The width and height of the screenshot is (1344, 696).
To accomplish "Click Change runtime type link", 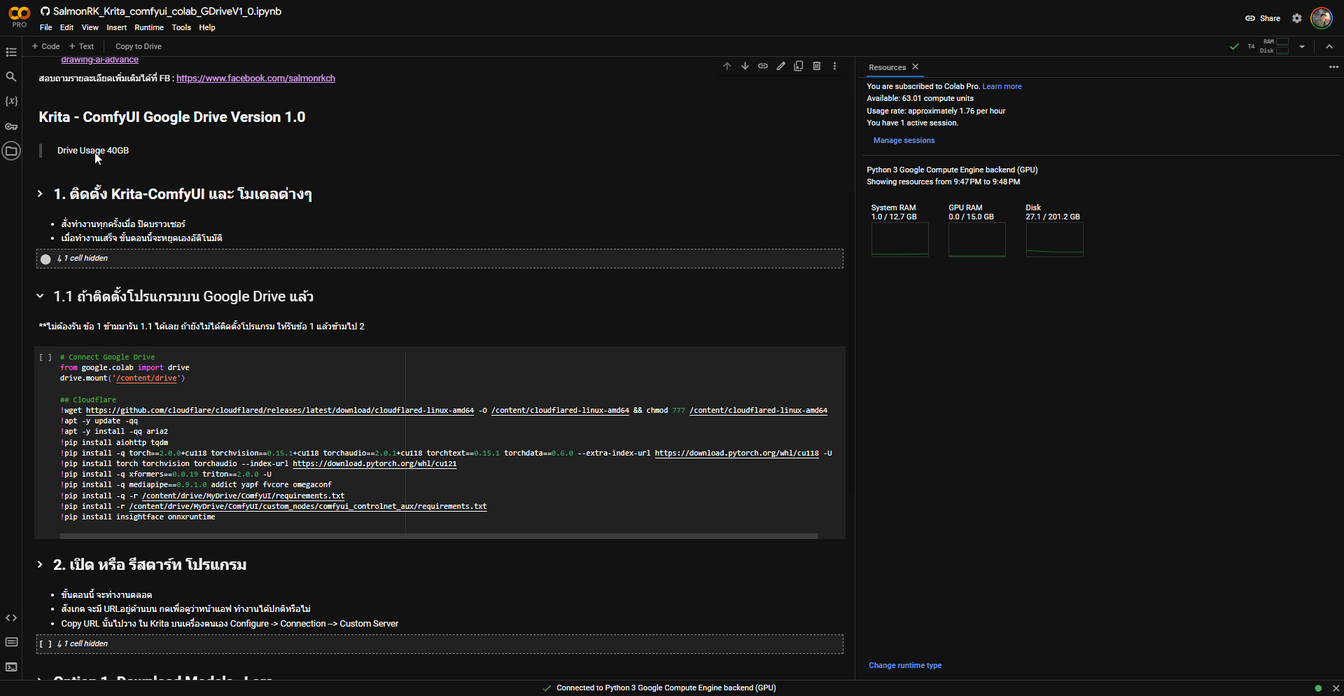I will click(905, 665).
